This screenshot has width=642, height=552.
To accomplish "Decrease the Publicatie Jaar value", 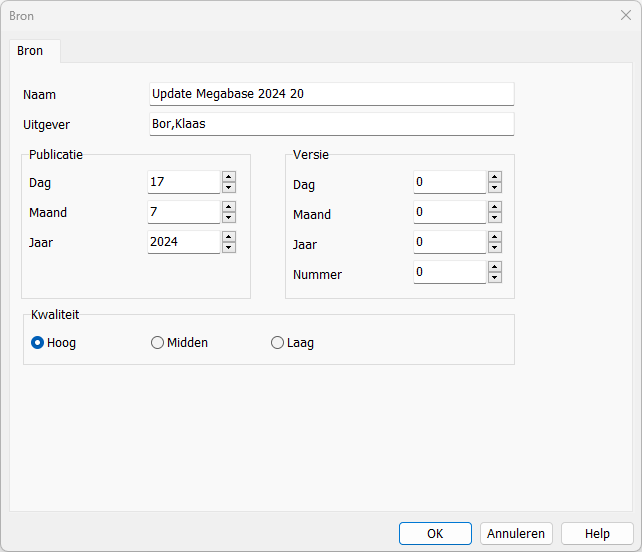I will point(229,247).
